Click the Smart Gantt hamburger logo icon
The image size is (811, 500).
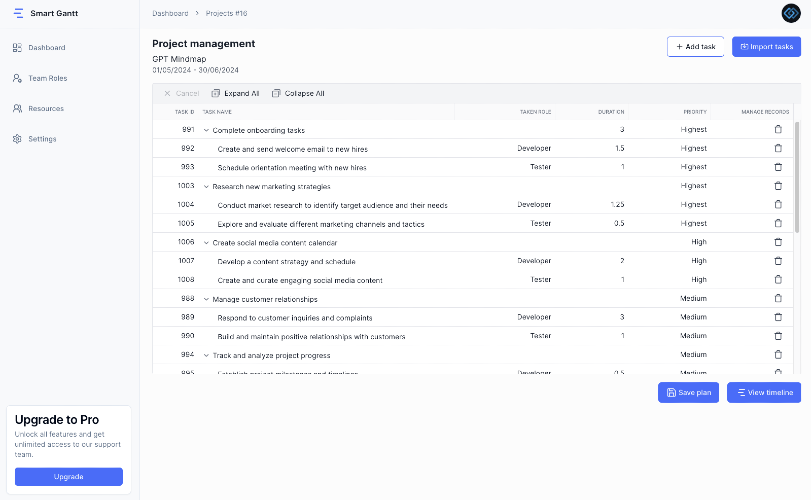point(18,13)
